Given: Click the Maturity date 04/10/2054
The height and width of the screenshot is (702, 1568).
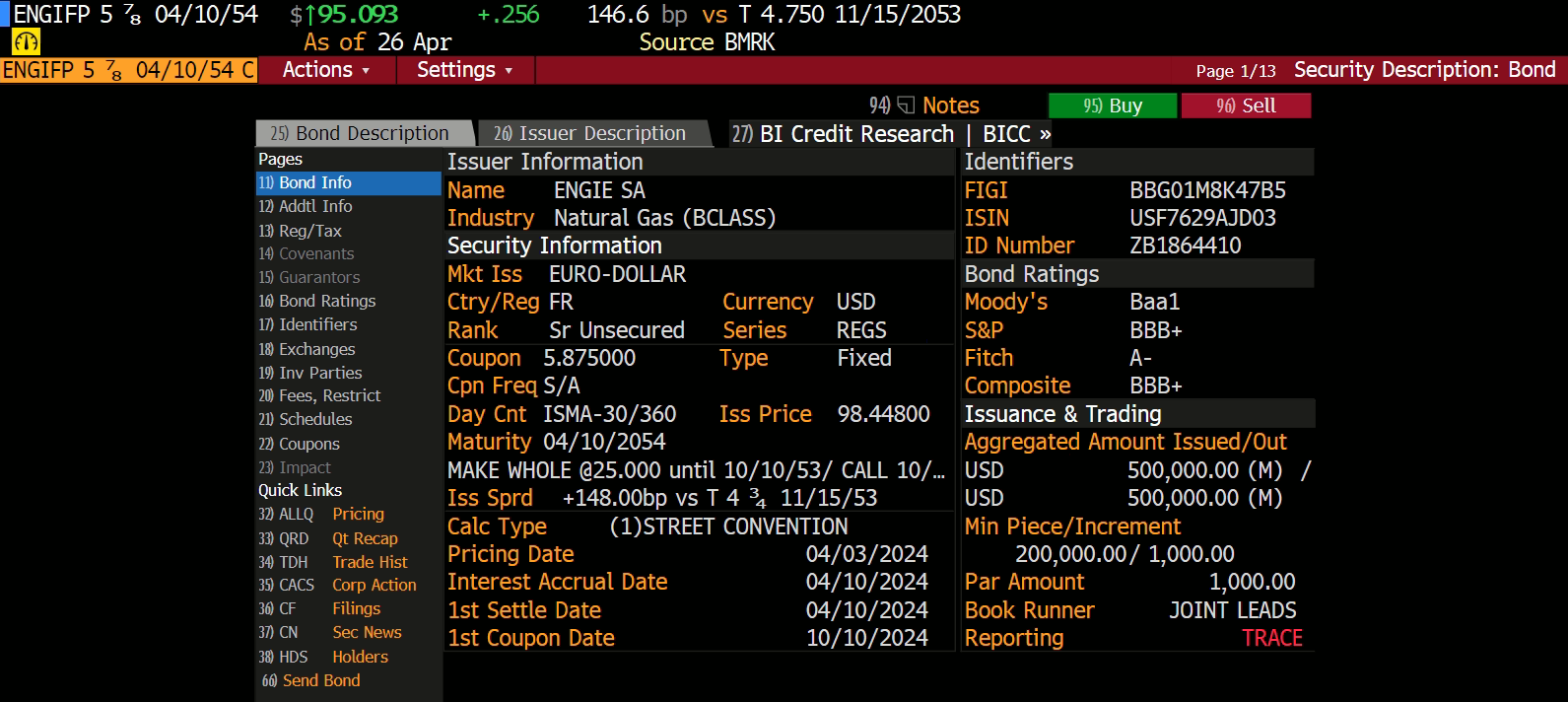Looking at the screenshot, I should tap(604, 442).
